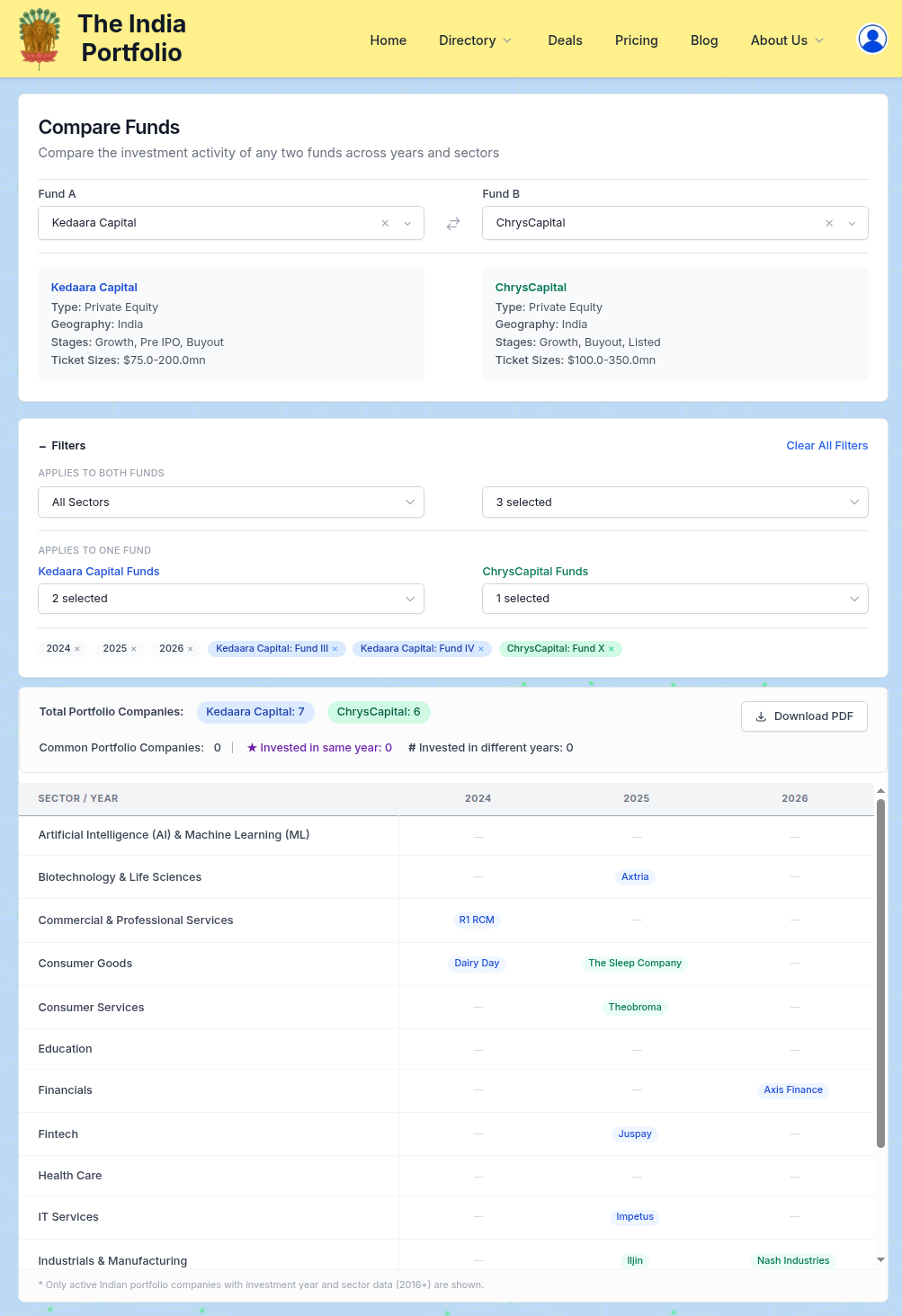Swap Fund A and Fund B

pos(453,223)
